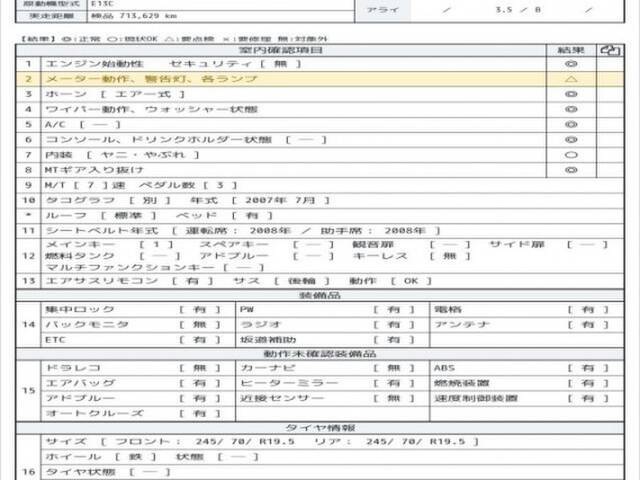Click the ◎ result in the A/C row
This screenshot has width=640, height=480.
click(x=571, y=124)
